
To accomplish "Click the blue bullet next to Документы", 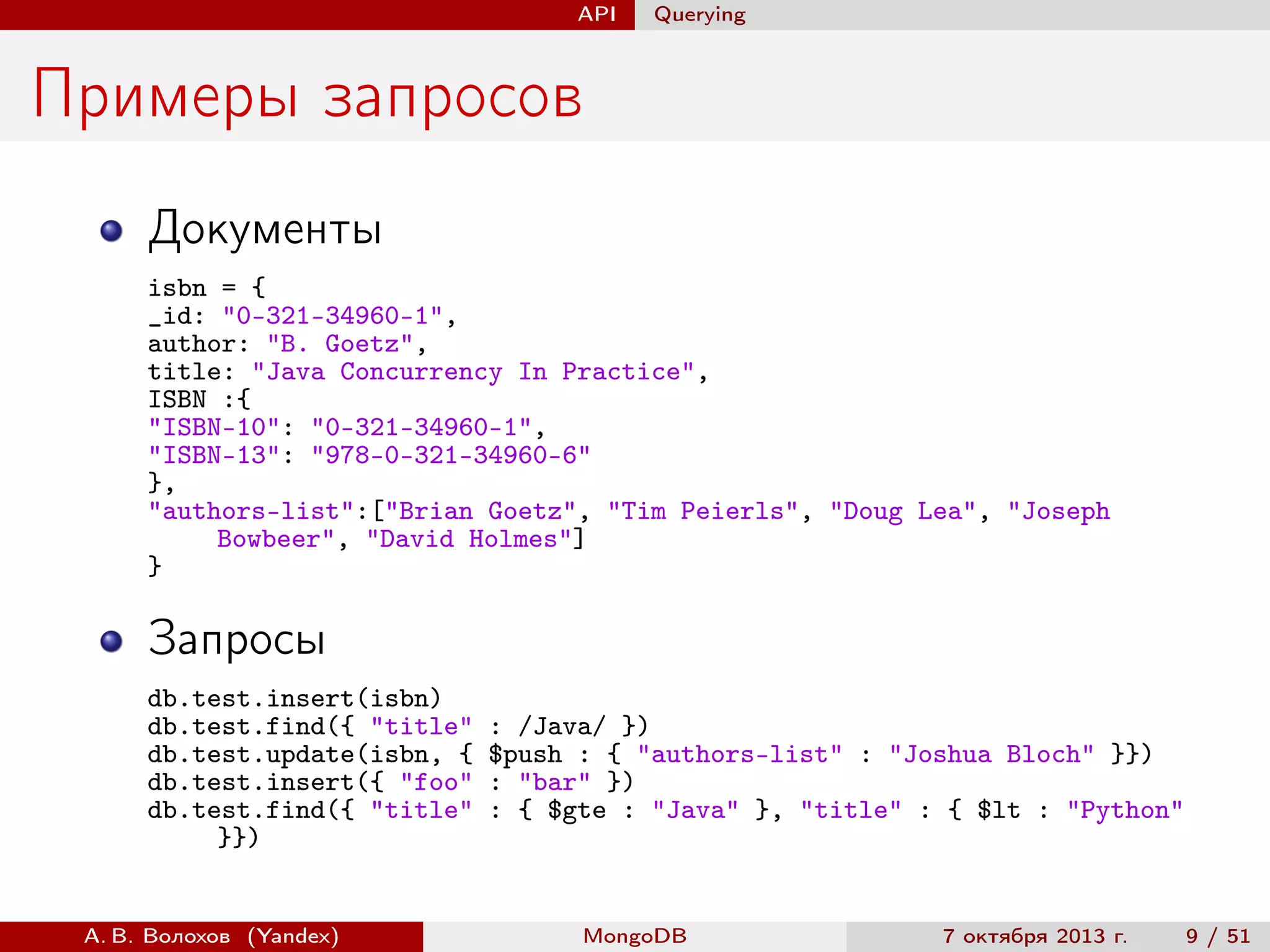I will click(112, 231).
